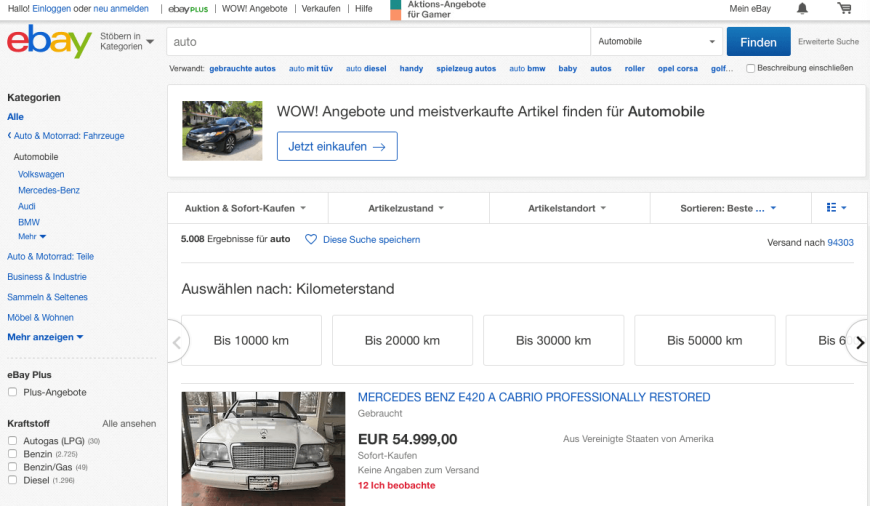Click the heart icon to save search
870x506 pixels.
(311, 239)
